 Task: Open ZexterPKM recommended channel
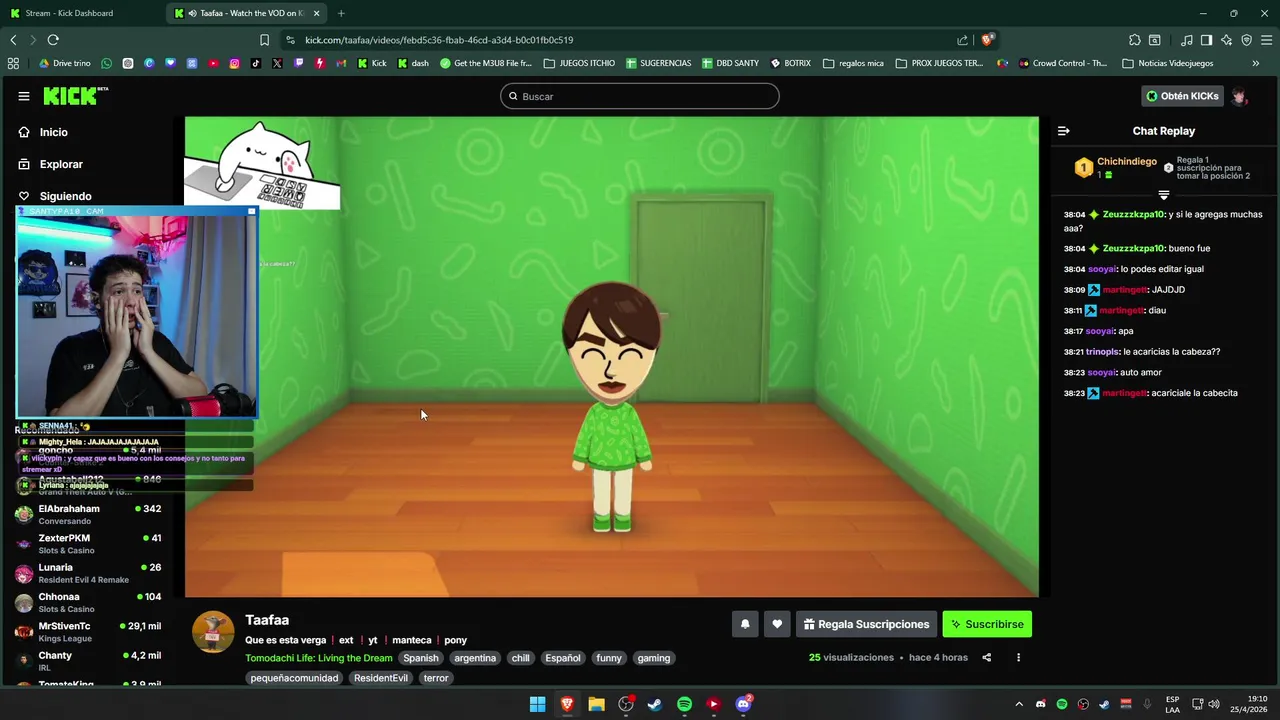click(x=88, y=543)
